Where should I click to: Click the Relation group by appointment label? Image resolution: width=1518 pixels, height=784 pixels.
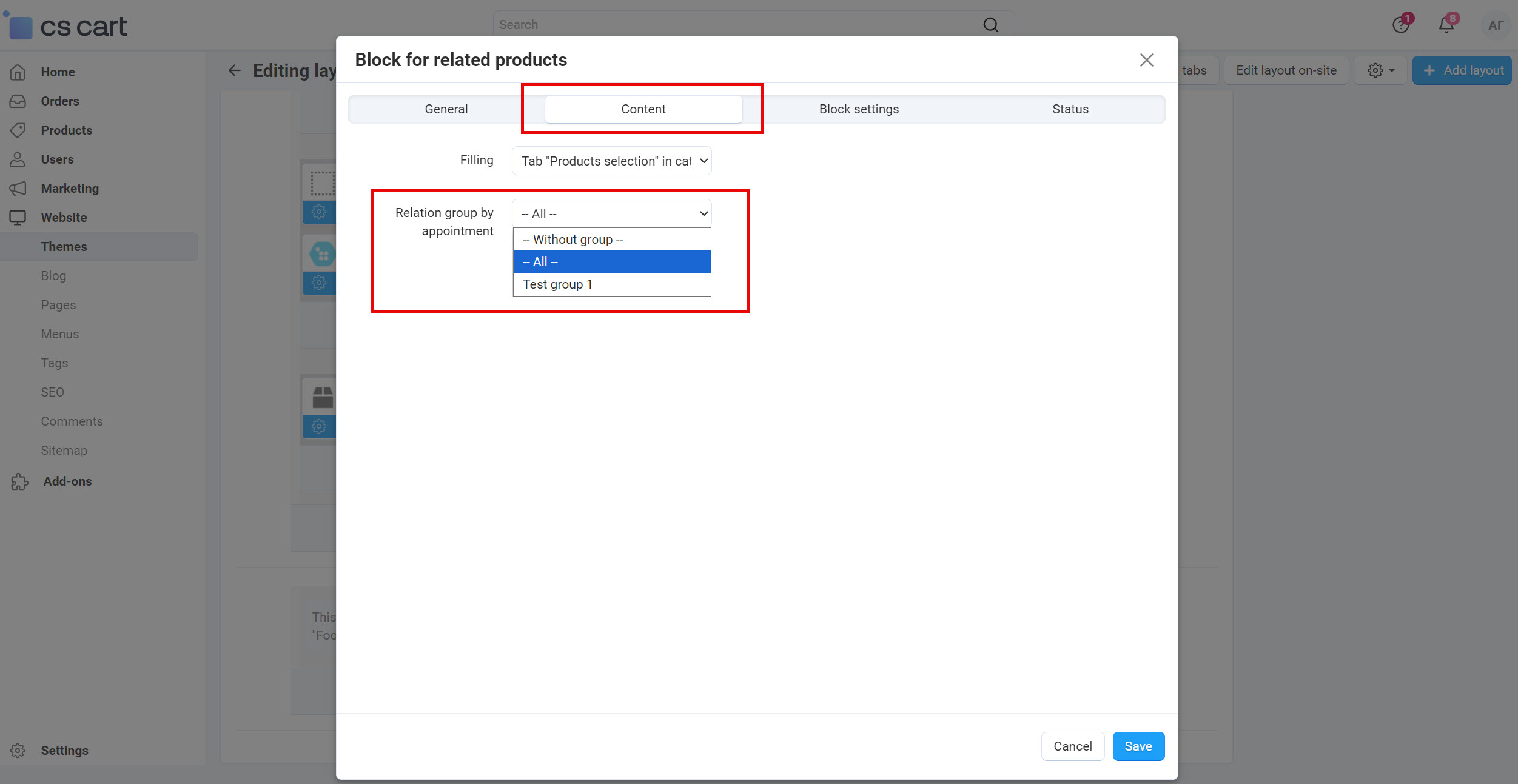coord(445,222)
